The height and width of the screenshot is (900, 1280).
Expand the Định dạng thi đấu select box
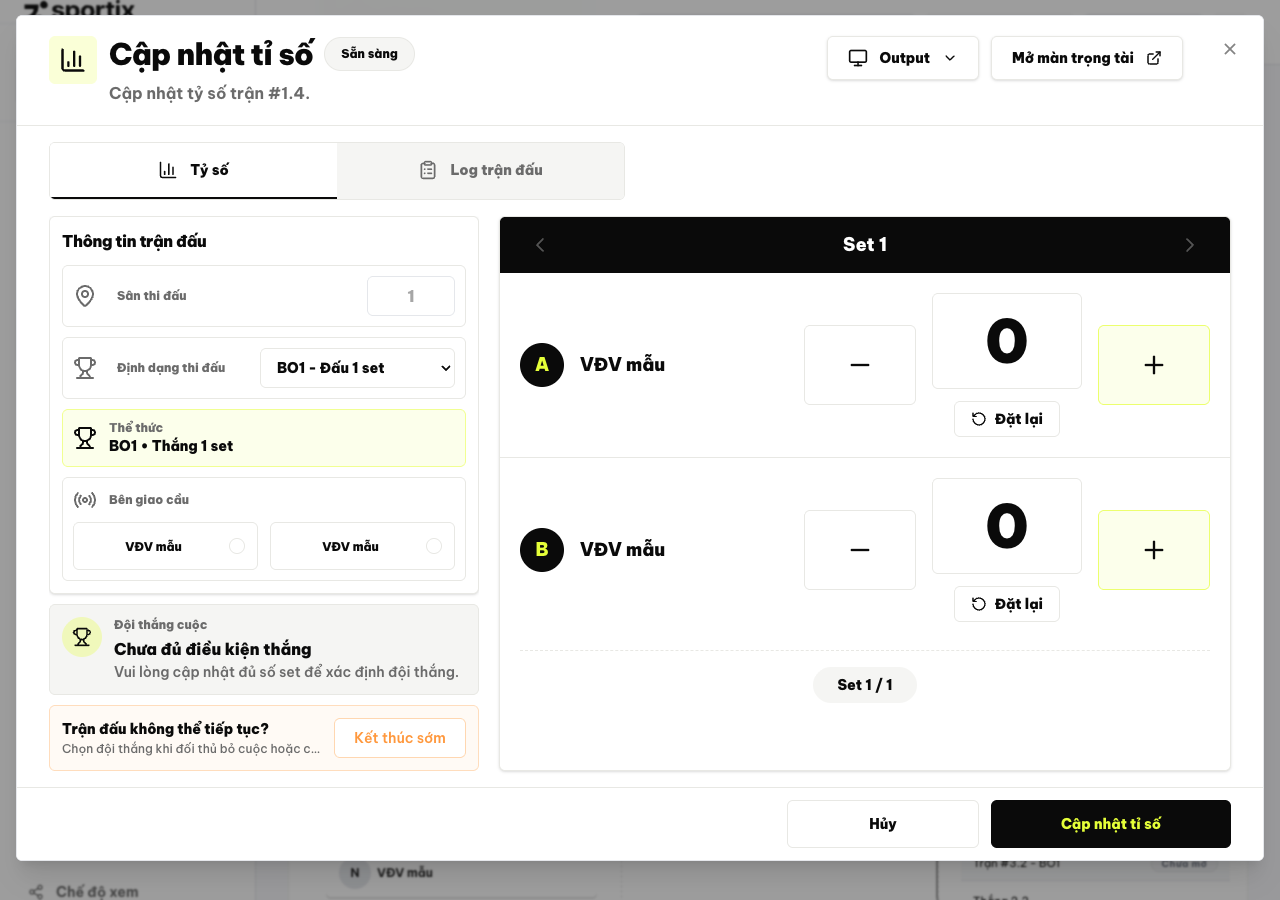pos(357,368)
